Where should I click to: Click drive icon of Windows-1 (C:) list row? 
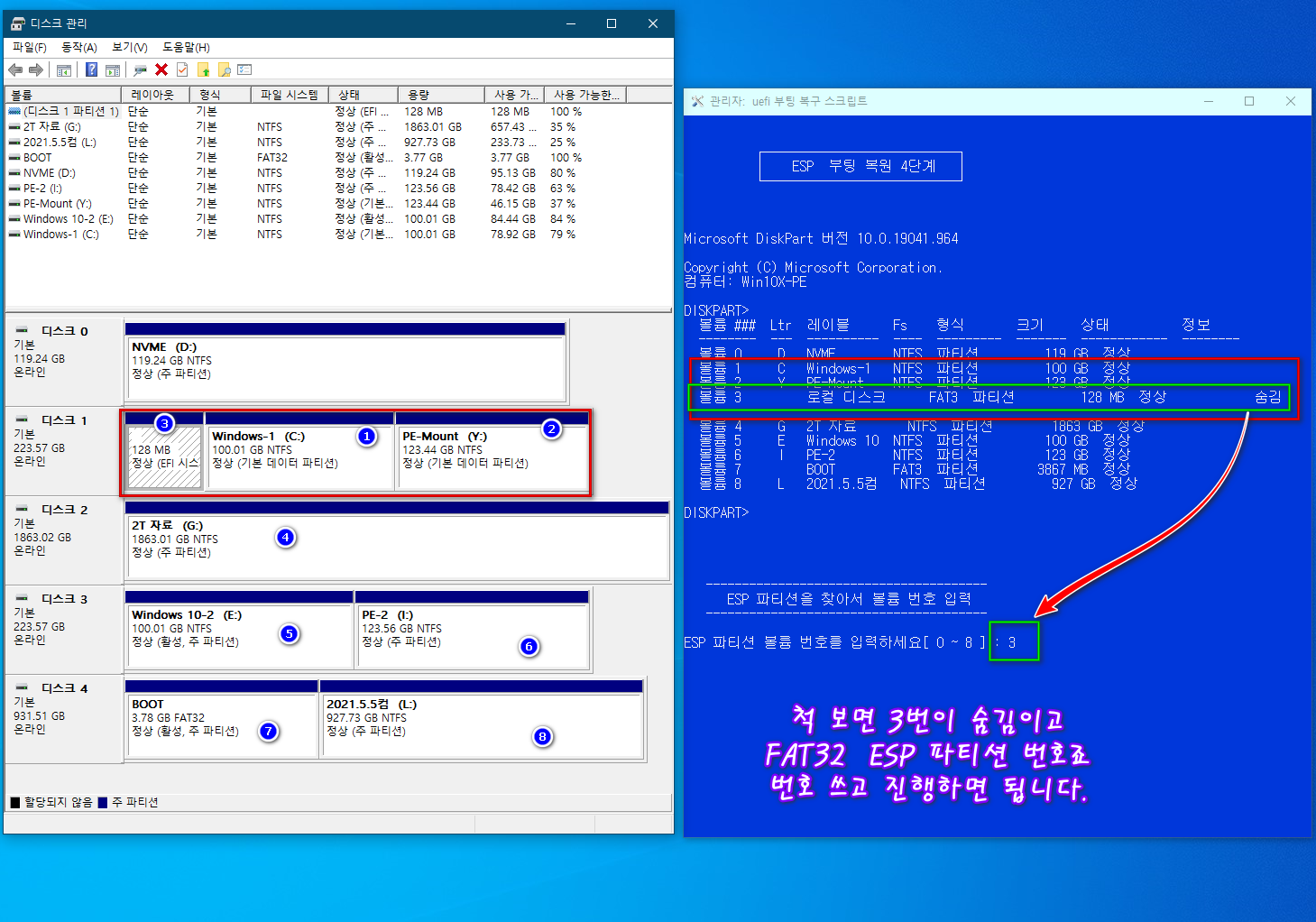tap(14, 234)
